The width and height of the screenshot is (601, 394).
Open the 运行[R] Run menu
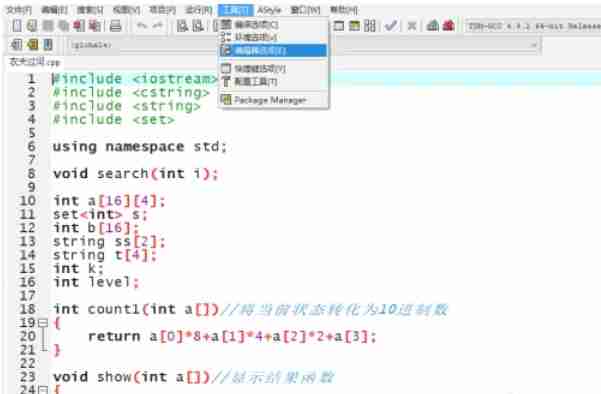tap(198, 10)
